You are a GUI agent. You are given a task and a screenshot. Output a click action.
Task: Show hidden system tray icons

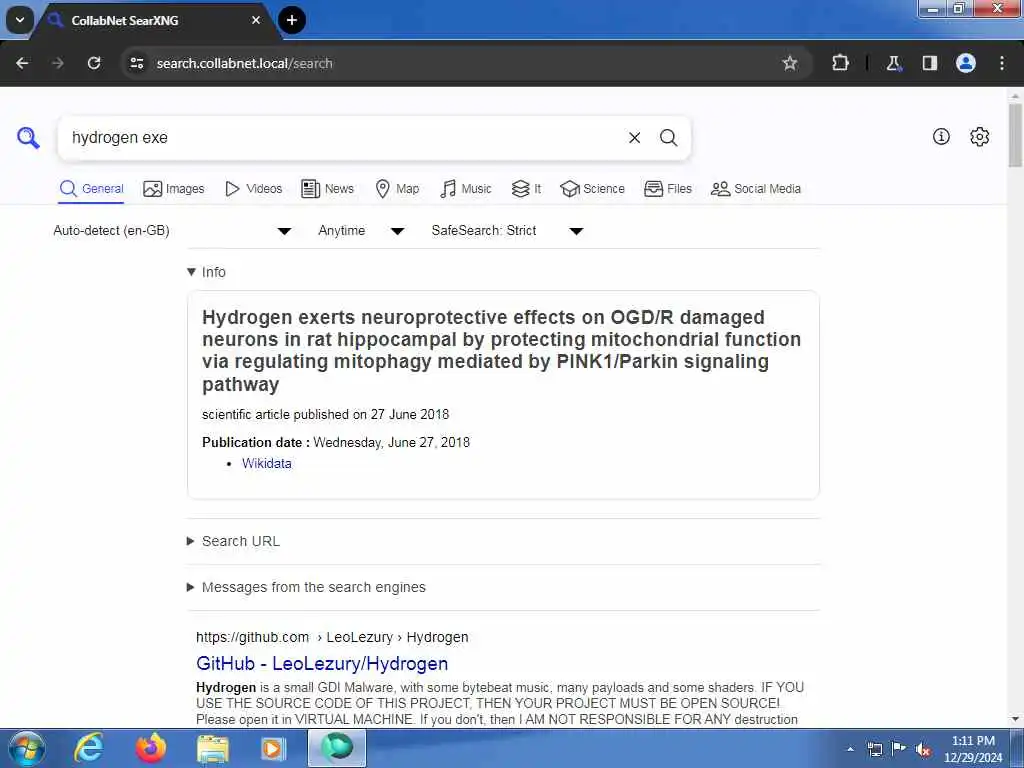pos(850,749)
